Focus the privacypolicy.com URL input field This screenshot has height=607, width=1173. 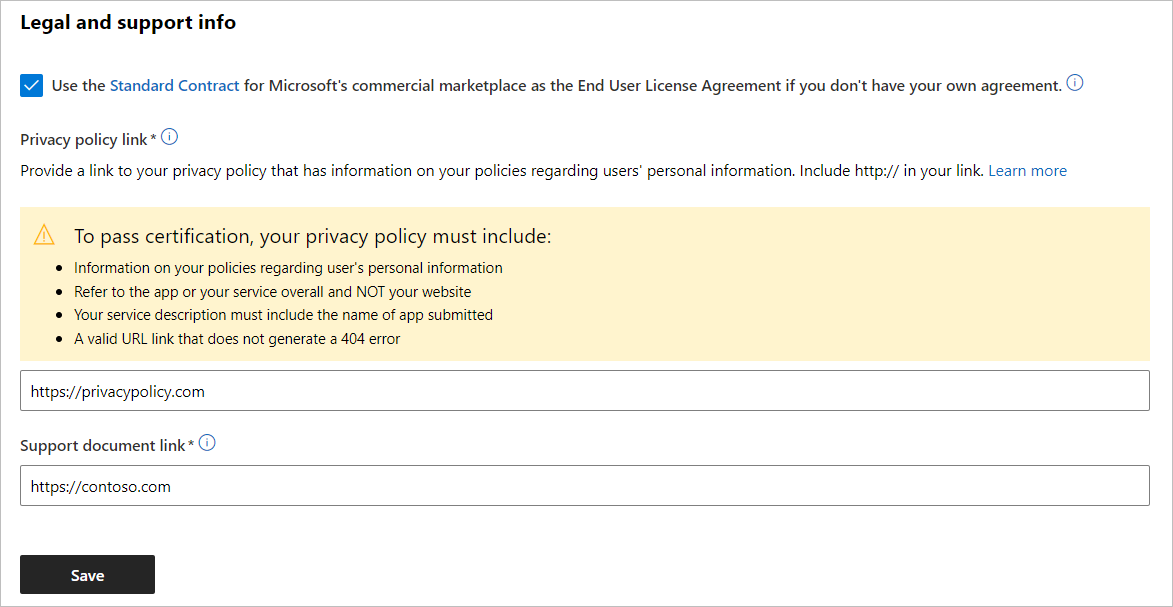(584, 391)
